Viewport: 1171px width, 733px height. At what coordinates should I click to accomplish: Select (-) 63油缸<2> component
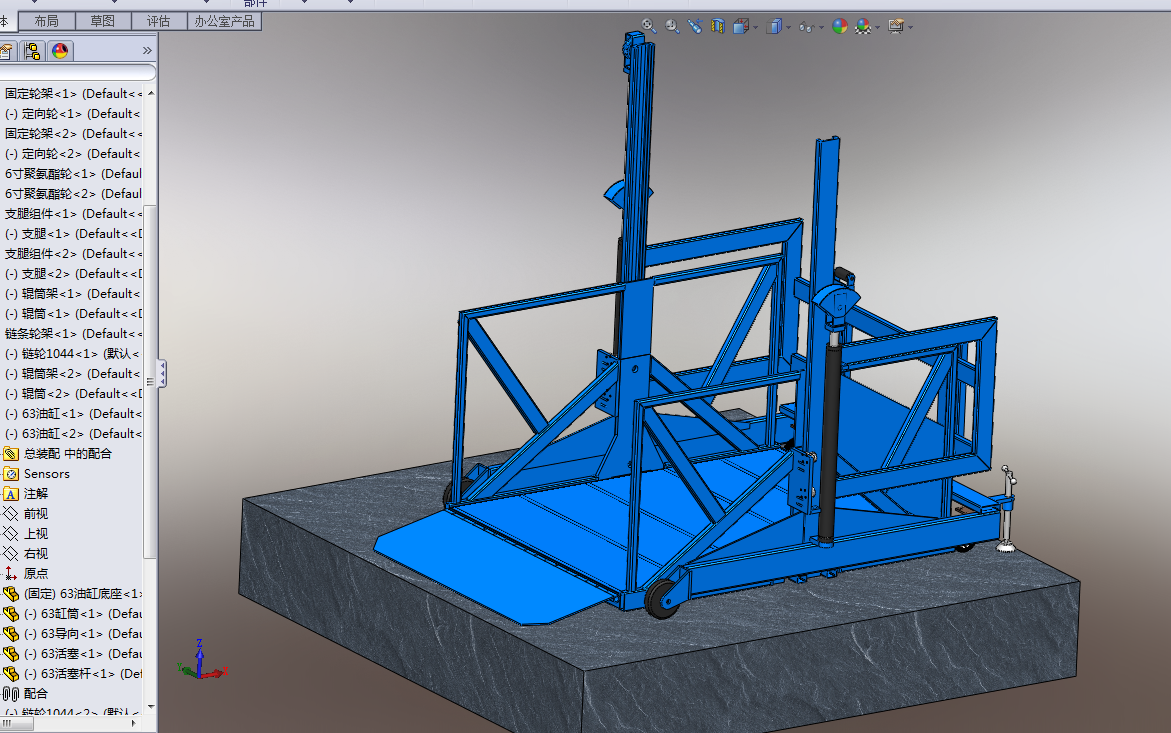pos(72,434)
